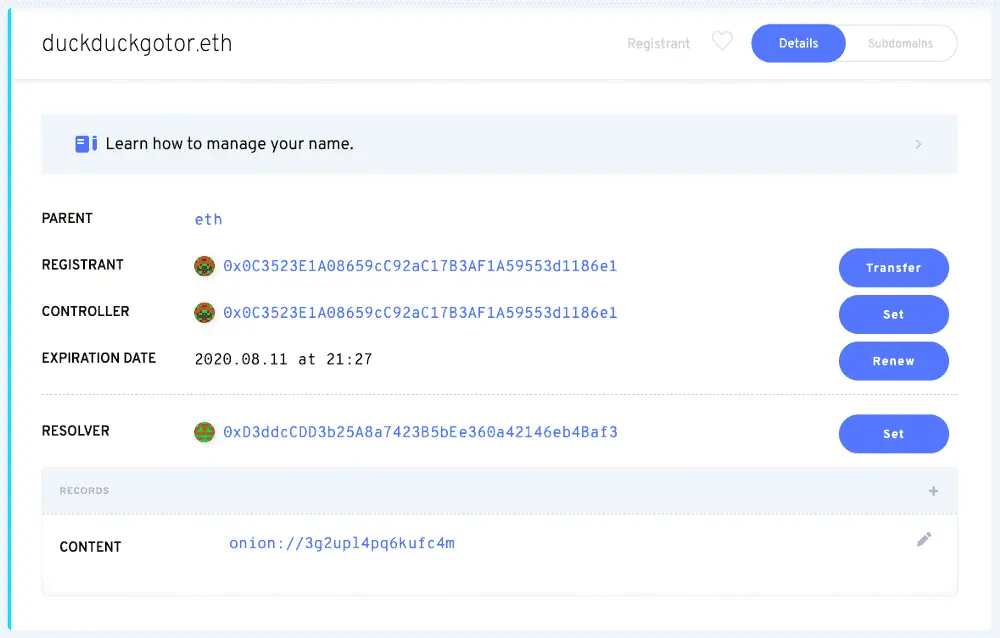Click the identicon beside the controller address
This screenshot has width=1000, height=638.
pyautogui.click(x=204, y=313)
